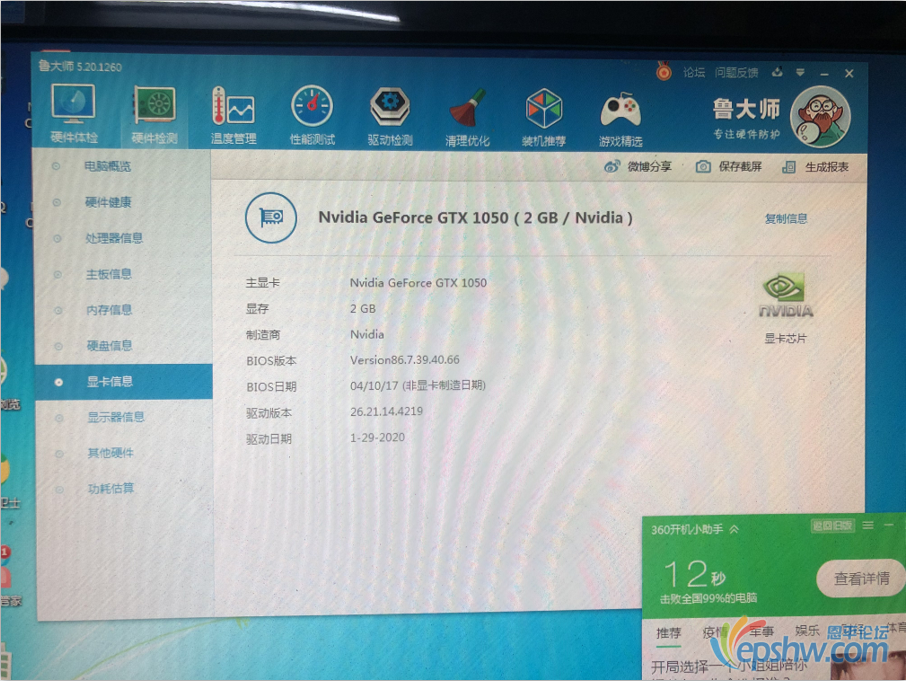This screenshot has height=681, width=906.
Task: Select the 硬件检测 hardware detection icon
Action: (x=154, y=115)
